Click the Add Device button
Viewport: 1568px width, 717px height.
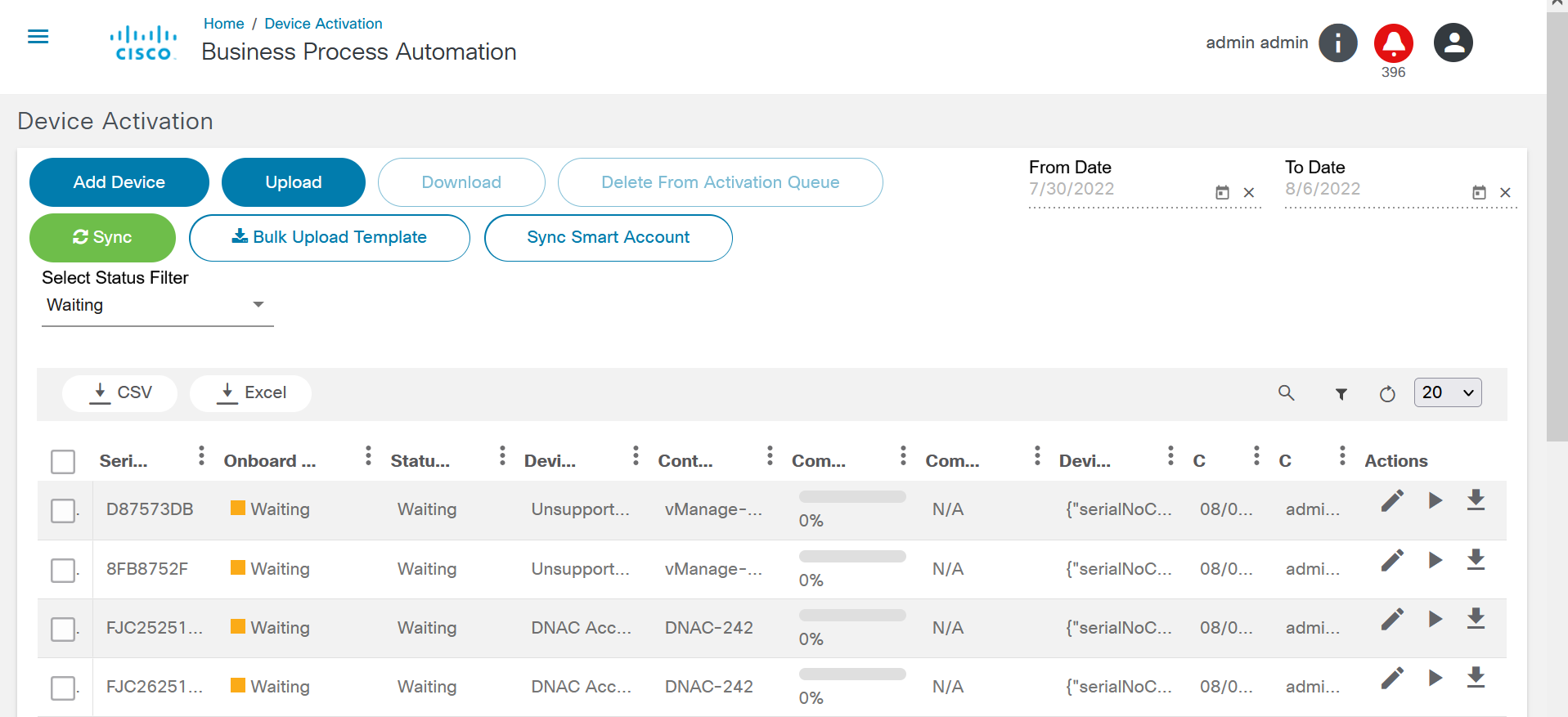pos(119,182)
